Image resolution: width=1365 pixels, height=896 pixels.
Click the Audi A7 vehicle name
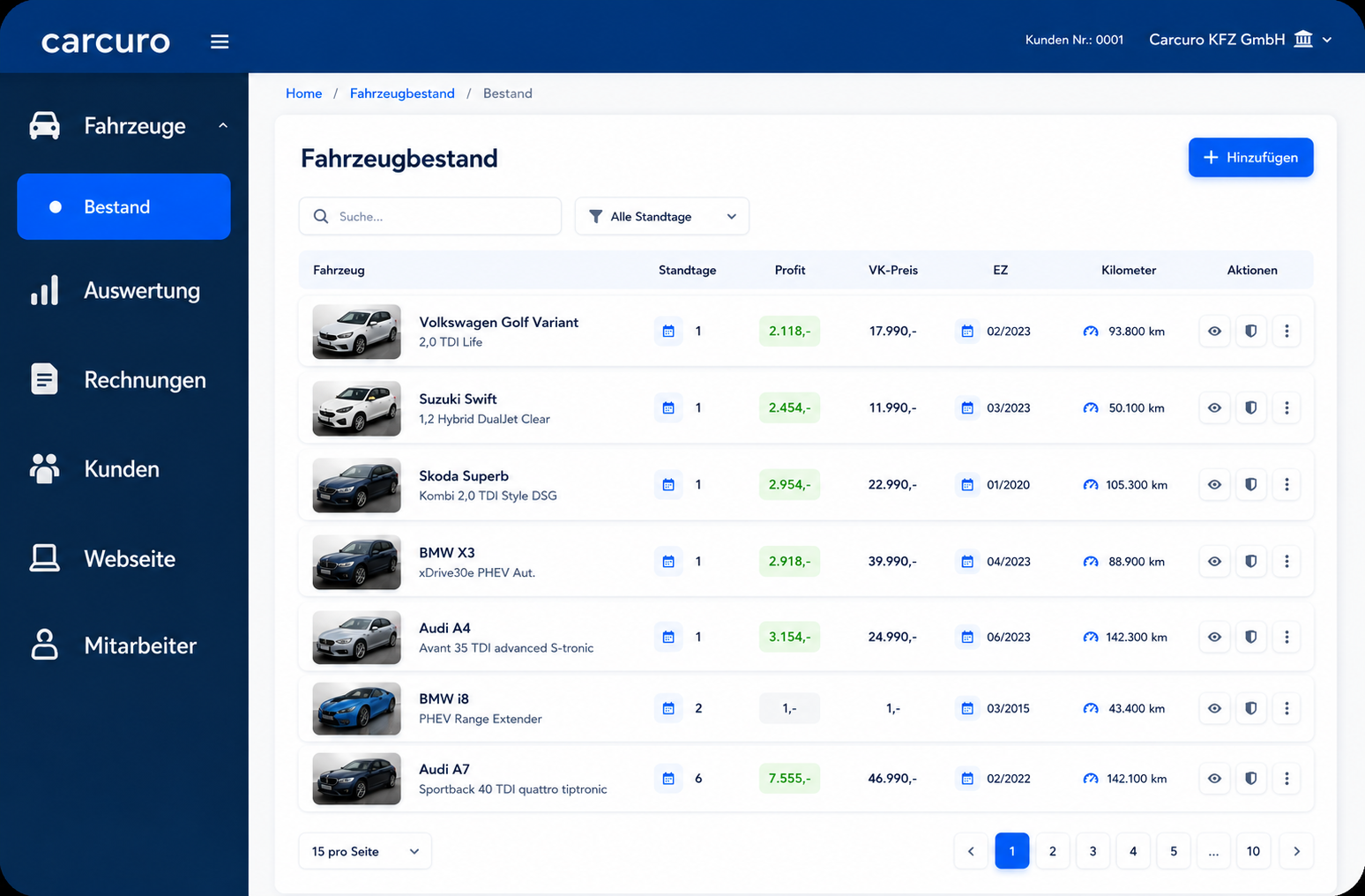coord(444,769)
